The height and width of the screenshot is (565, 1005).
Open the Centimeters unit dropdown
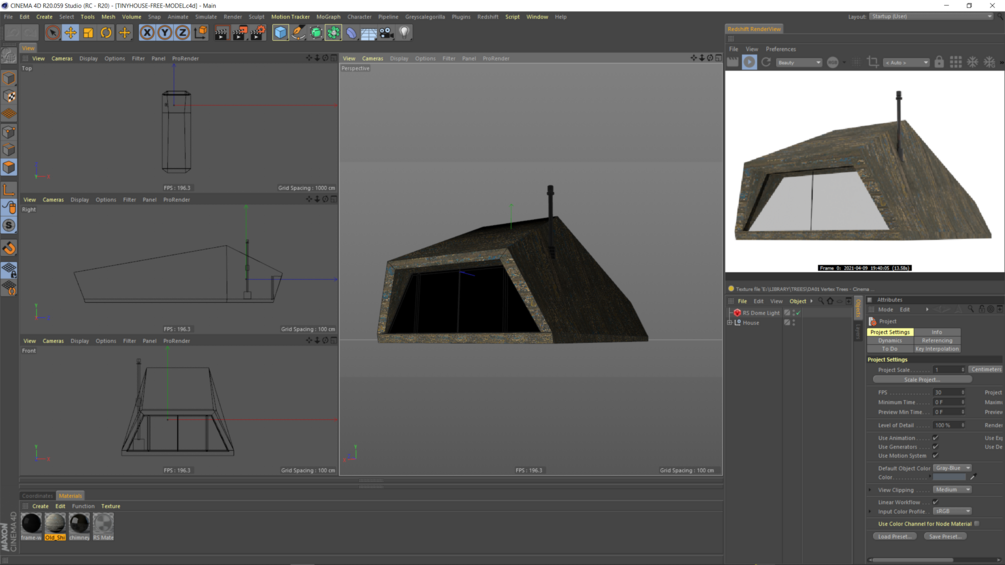[986, 370]
